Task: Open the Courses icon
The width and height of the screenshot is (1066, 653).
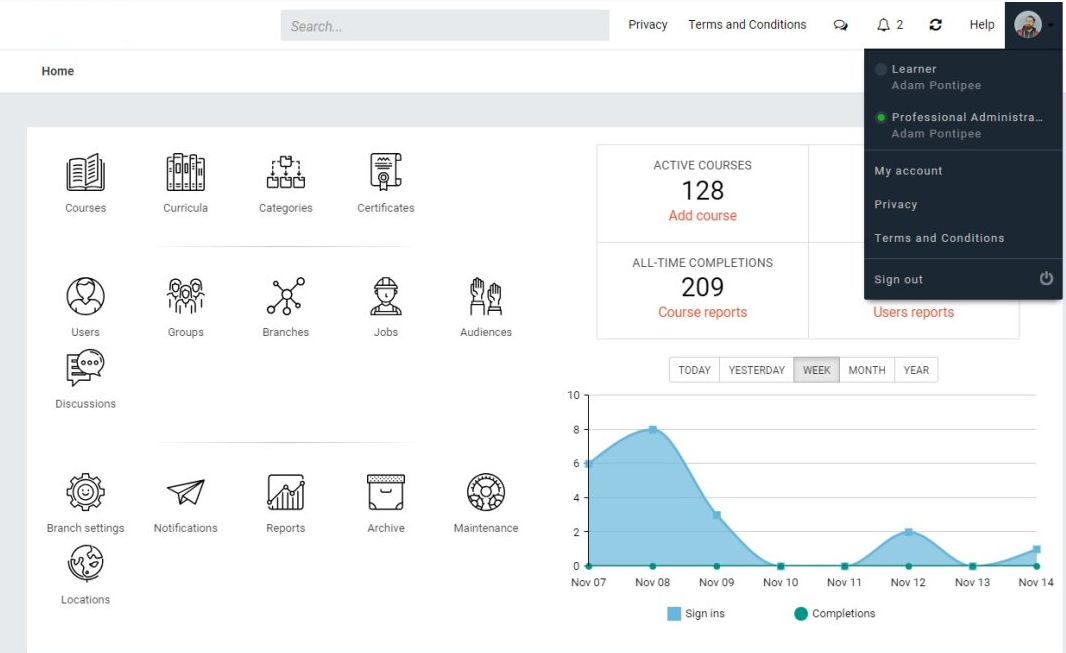Action: pyautogui.click(x=86, y=173)
